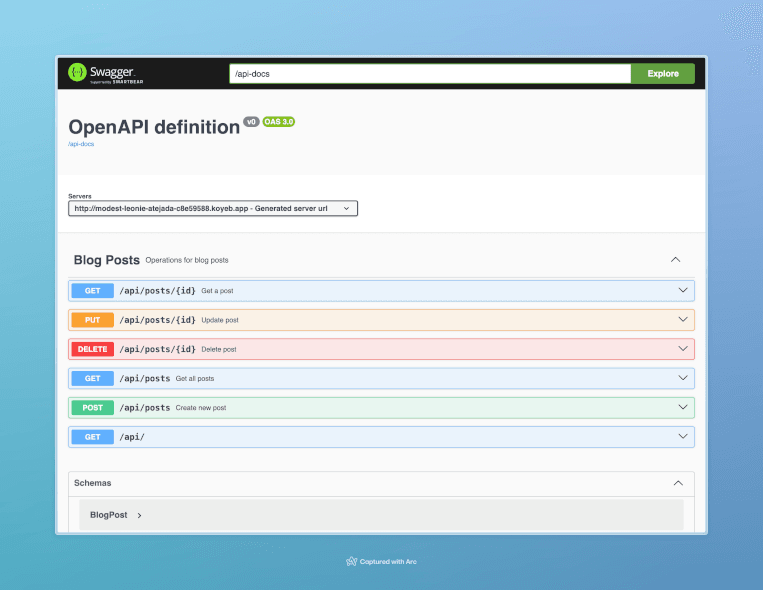Open the /api-docs link under the title
Screen dimensions: 763x590
coord(81,144)
